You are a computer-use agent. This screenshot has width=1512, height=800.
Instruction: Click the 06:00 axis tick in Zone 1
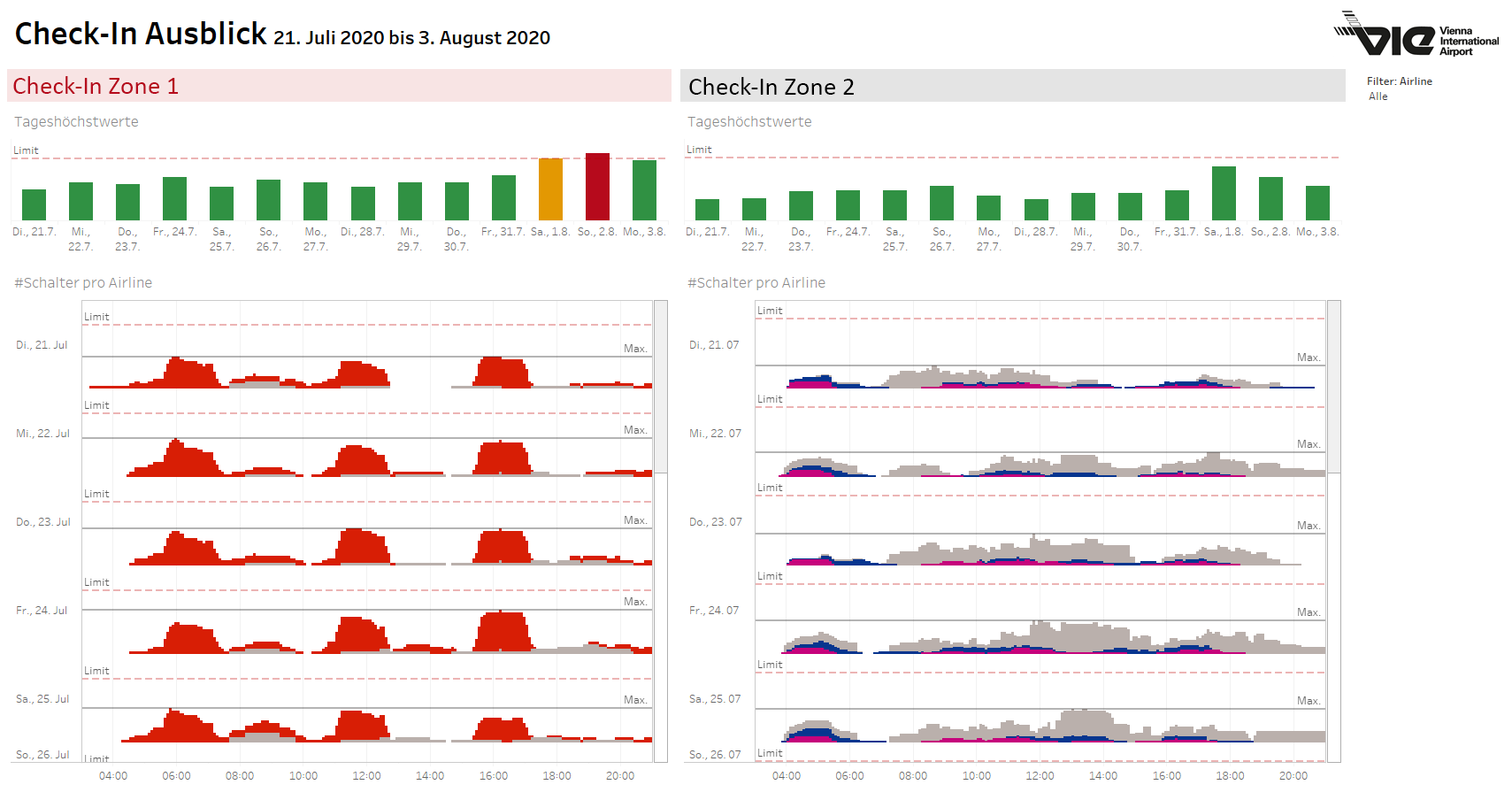point(176,776)
